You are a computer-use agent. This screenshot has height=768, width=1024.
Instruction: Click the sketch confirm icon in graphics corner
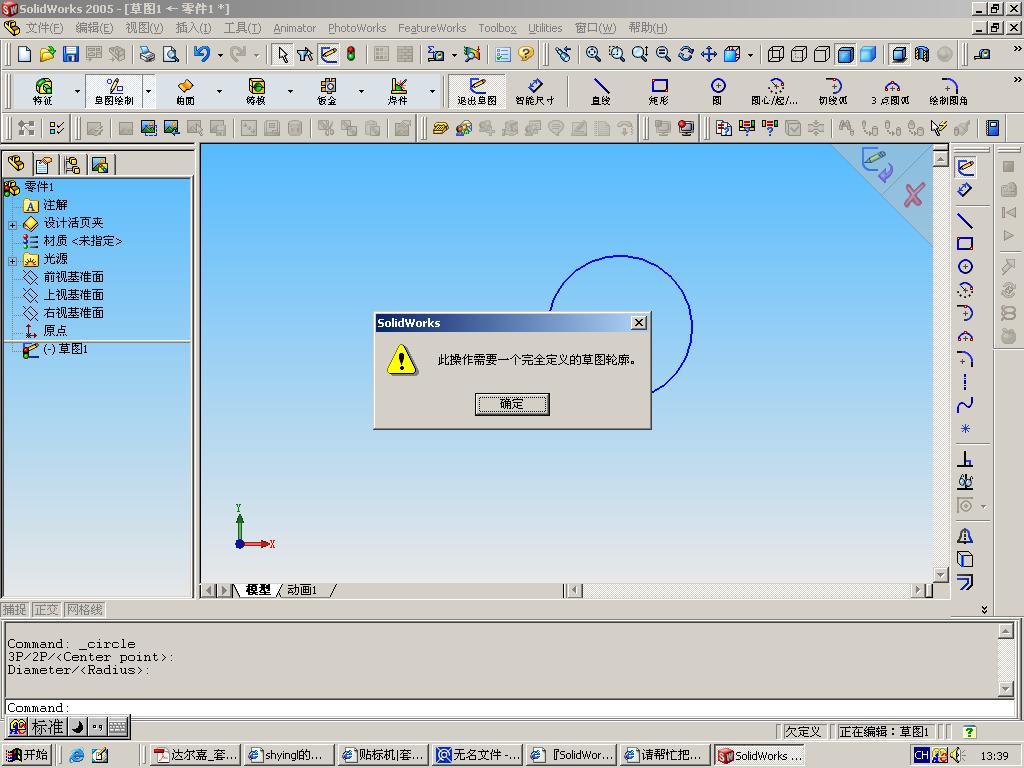point(877,164)
